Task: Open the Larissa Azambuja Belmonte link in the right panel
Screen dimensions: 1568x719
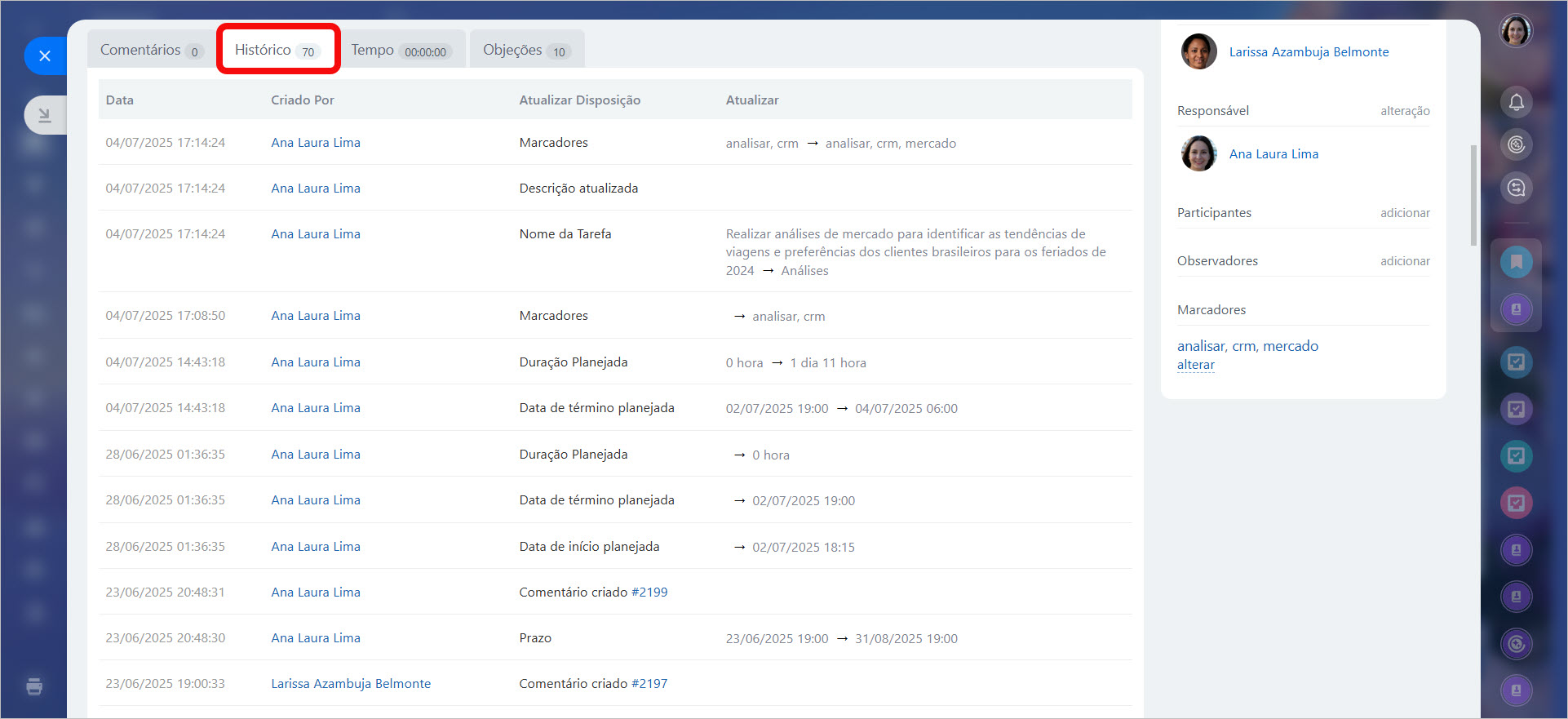Action: coord(1309,51)
